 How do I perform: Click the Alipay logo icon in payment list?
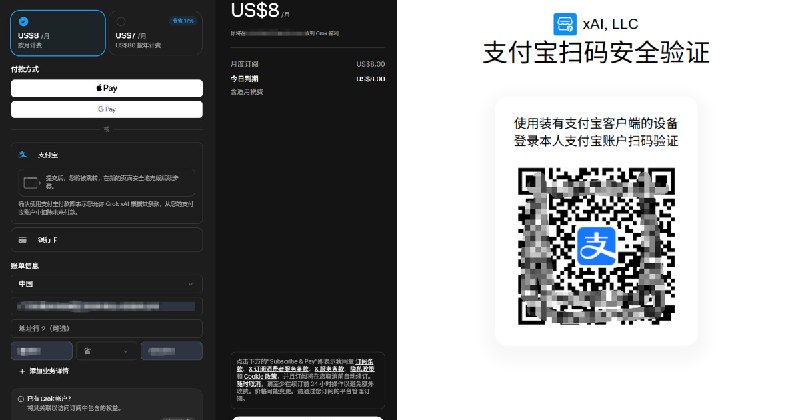pos(22,155)
